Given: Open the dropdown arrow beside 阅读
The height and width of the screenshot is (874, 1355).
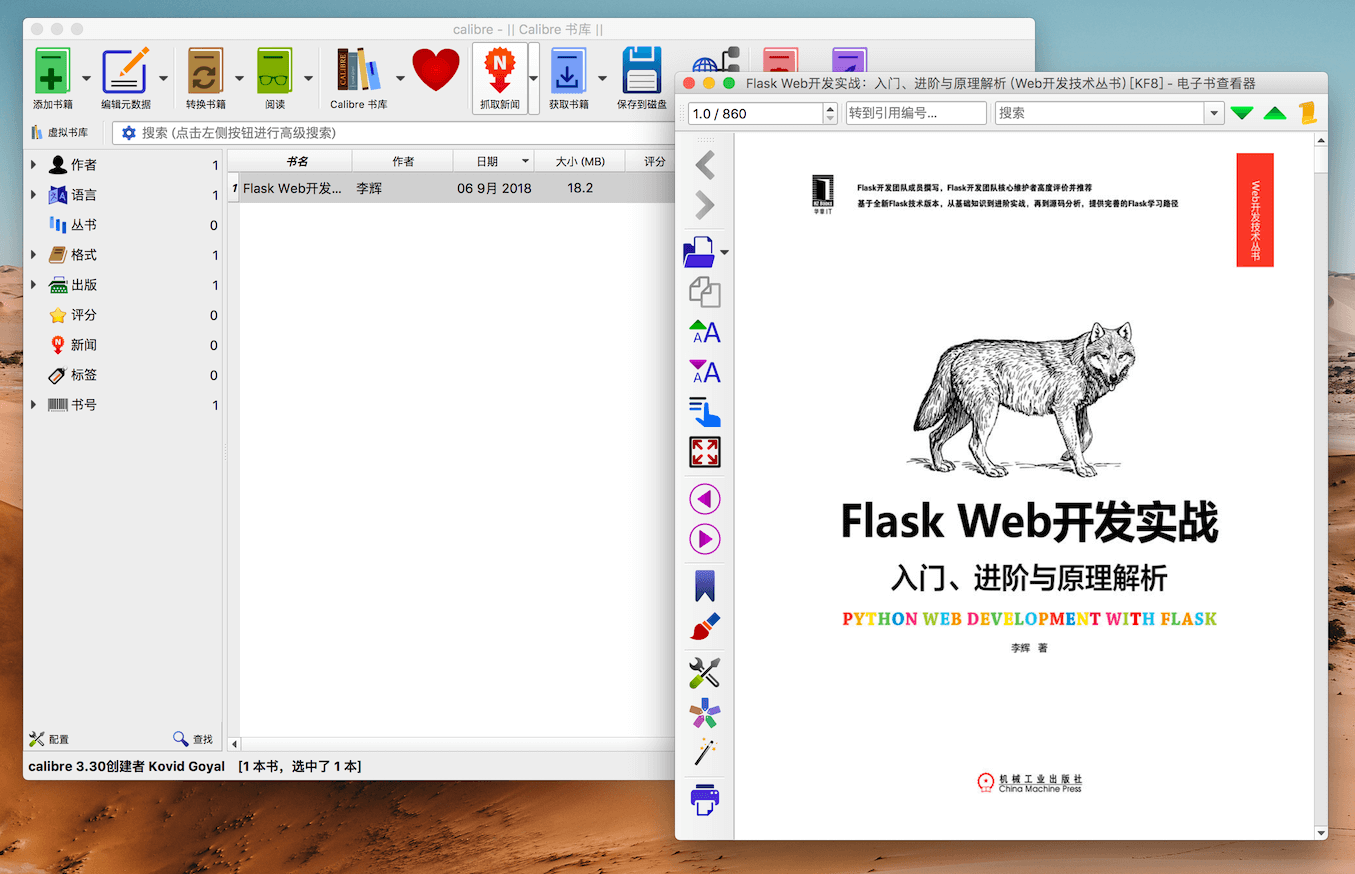Looking at the screenshot, I should click(x=308, y=78).
